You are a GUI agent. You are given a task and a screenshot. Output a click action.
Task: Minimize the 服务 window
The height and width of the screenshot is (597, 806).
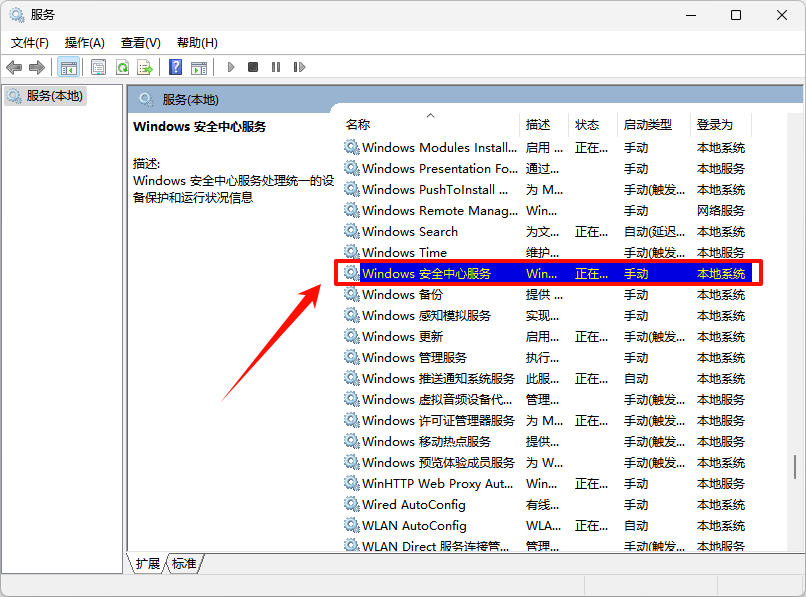click(x=691, y=15)
